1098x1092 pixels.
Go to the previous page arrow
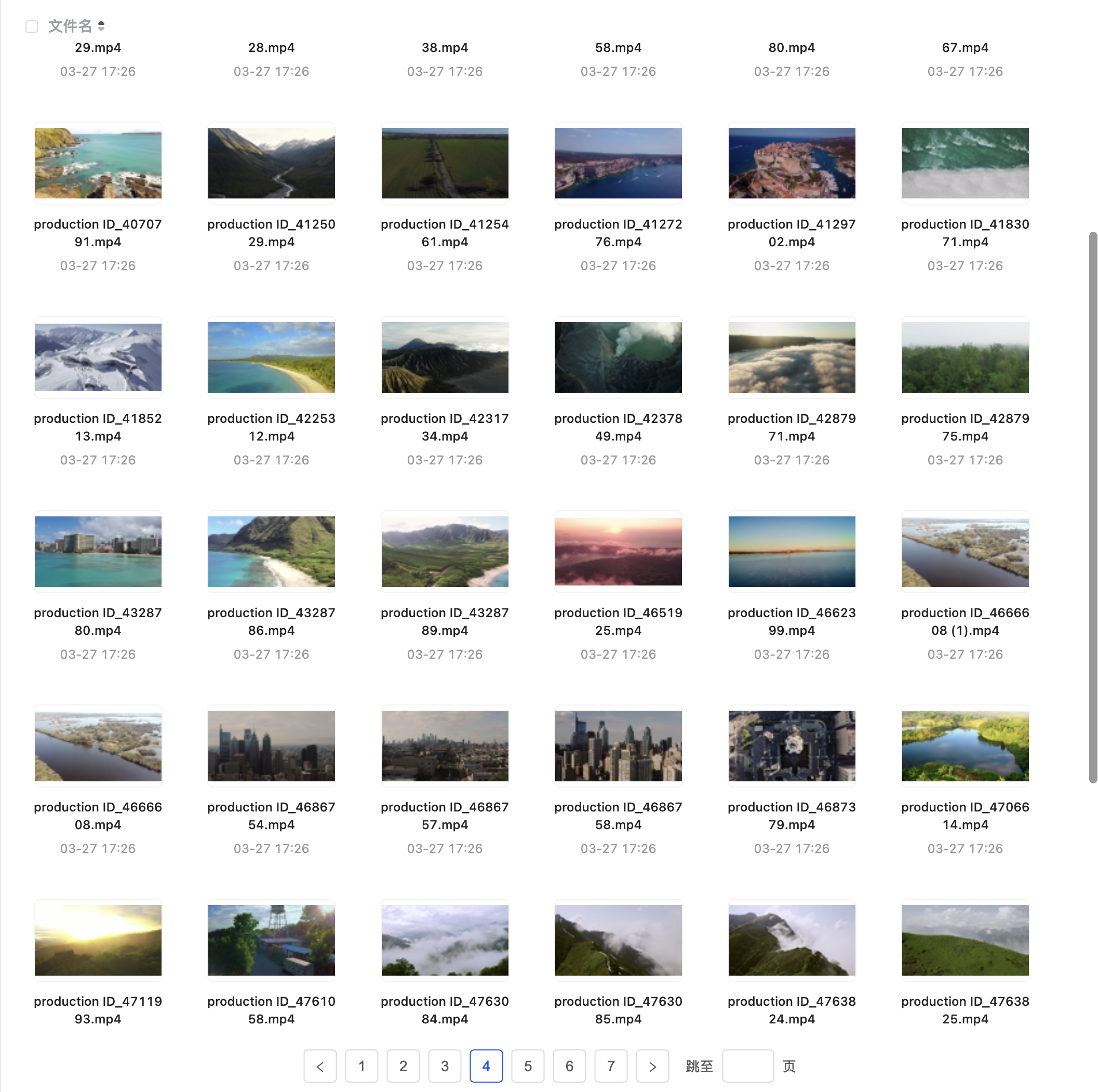coord(320,1066)
